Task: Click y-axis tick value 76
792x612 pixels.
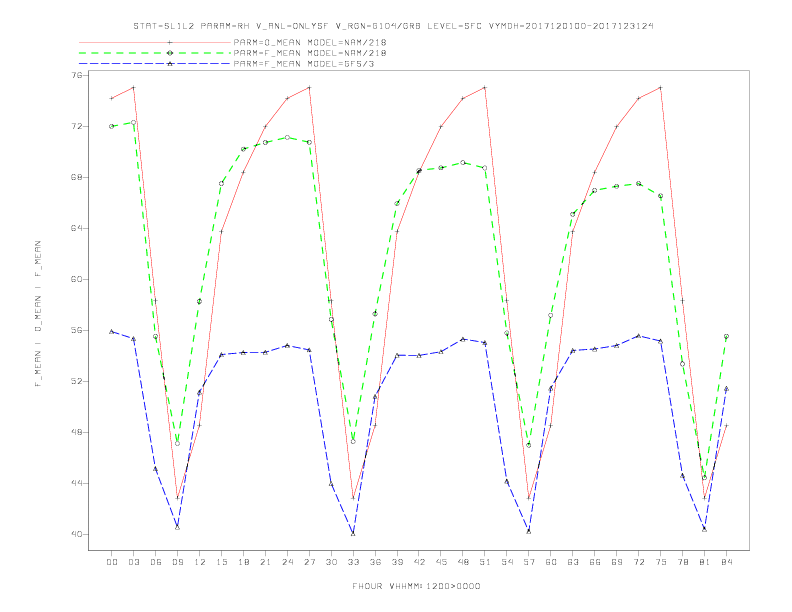Action: [x=79, y=75]
